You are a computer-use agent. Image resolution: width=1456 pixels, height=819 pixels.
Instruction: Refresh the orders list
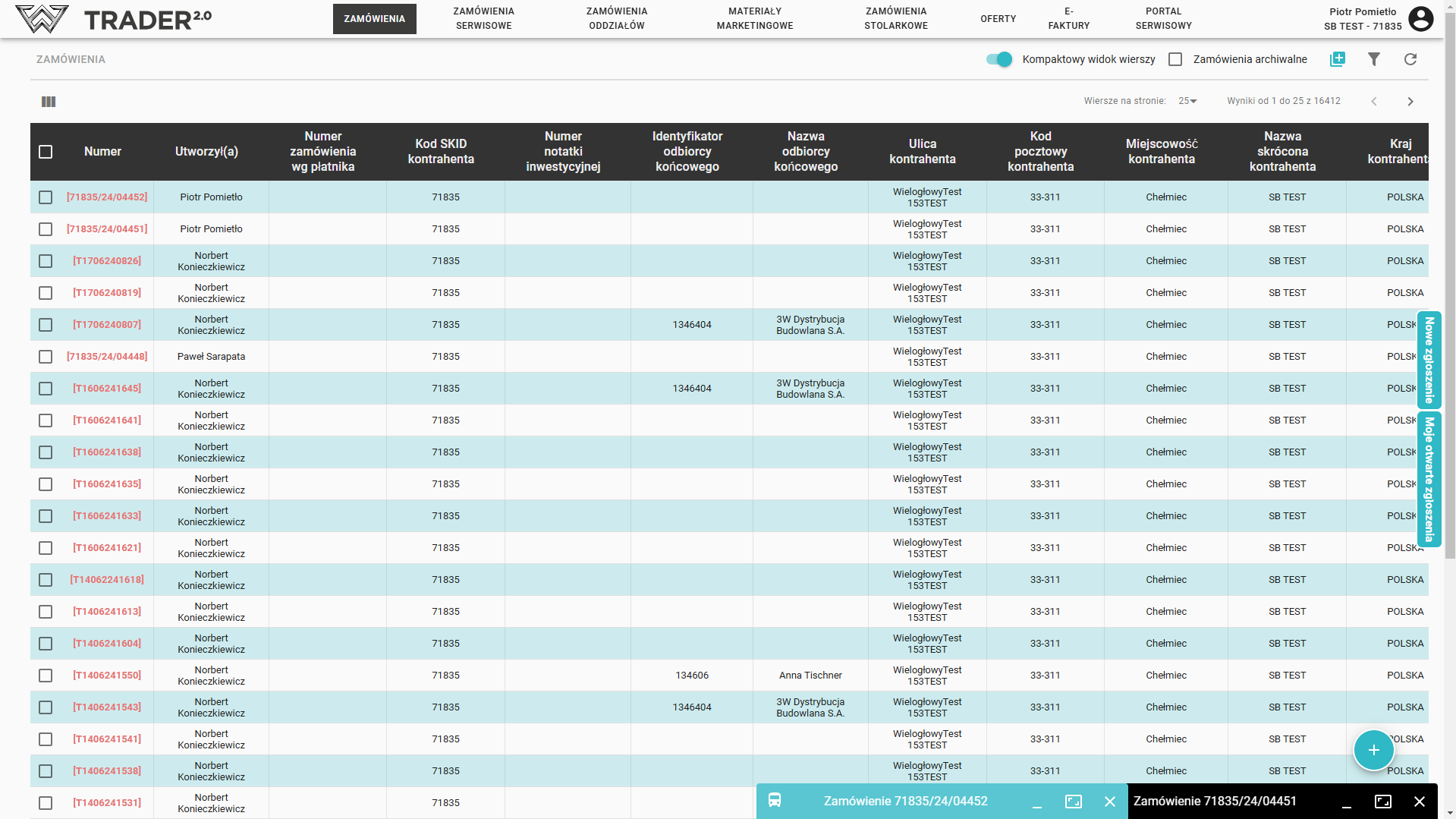pyautogui.click(x=1410, y=59)
